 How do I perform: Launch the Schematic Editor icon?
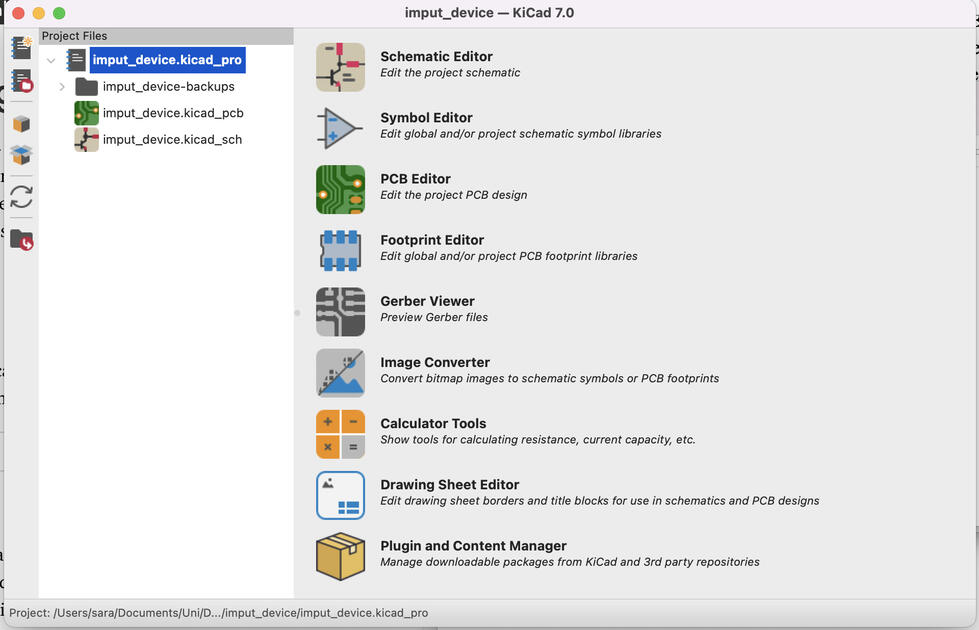coord(340,67)
